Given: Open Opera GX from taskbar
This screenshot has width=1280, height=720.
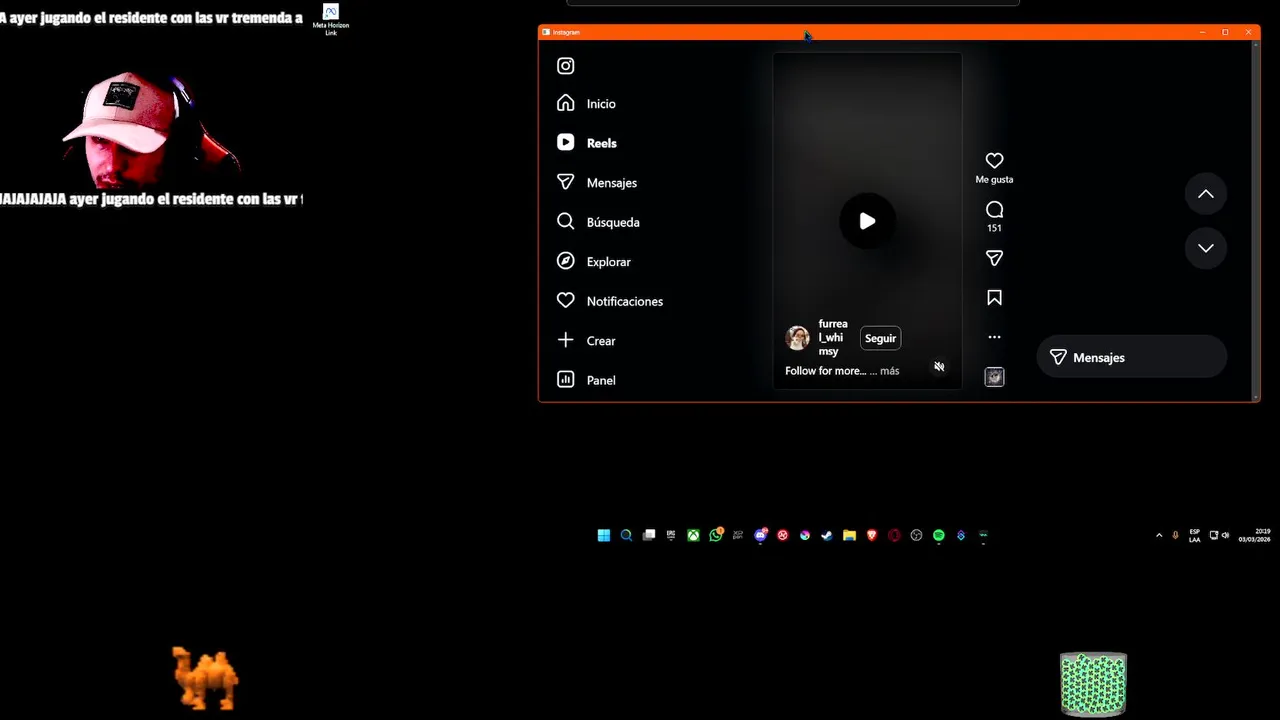Looking at the screenshot, I should (894, 535).
